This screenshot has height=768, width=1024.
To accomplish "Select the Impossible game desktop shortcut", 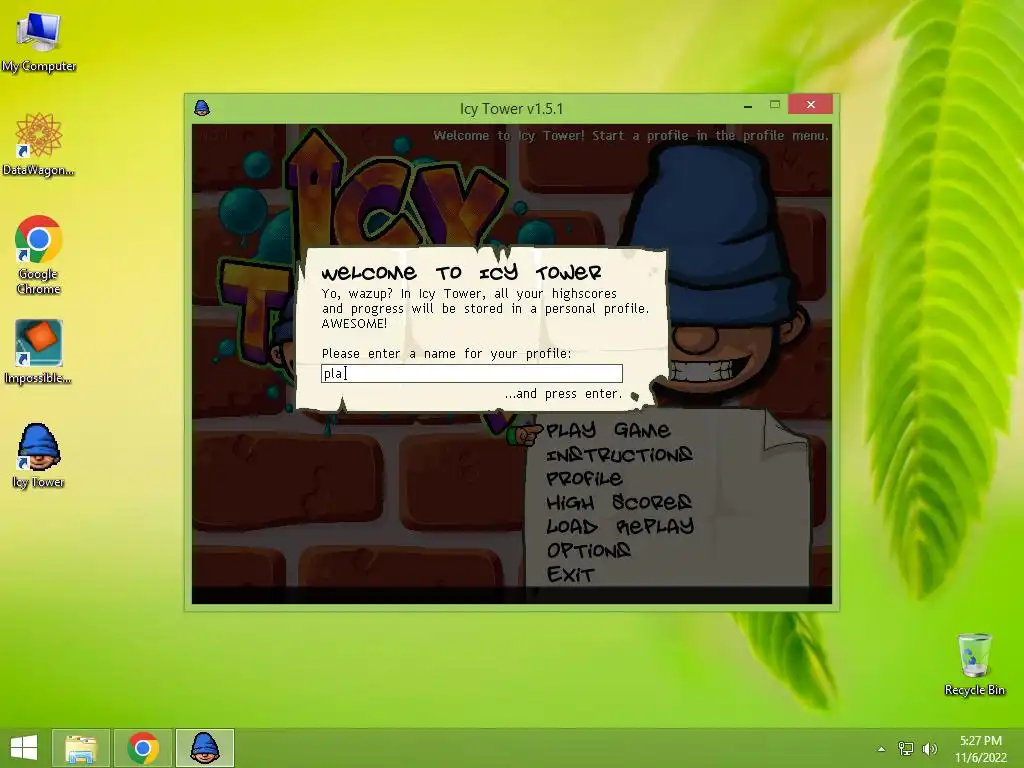I will coord(39,351).
